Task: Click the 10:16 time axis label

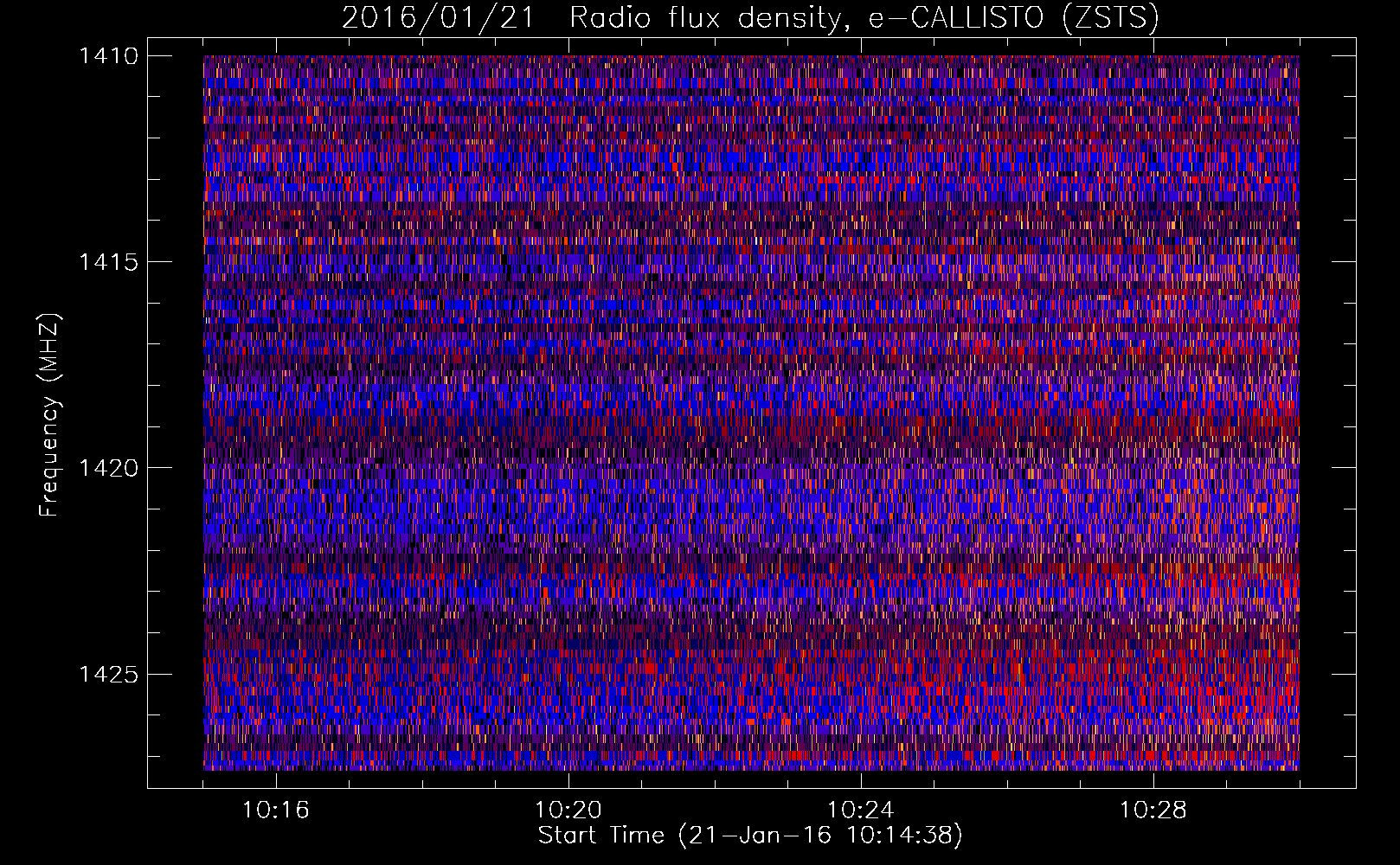Action: 275,811
